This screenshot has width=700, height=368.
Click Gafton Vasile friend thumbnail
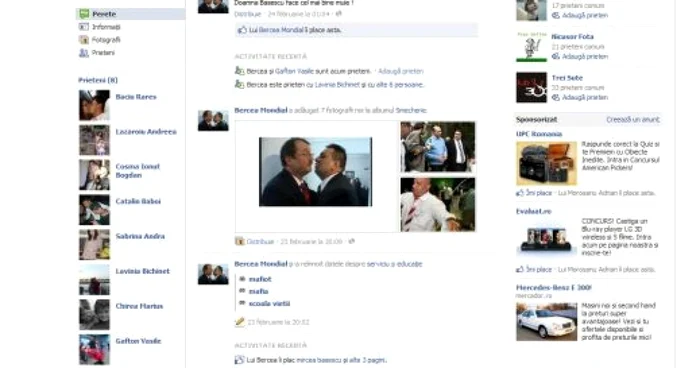(94, 349)
